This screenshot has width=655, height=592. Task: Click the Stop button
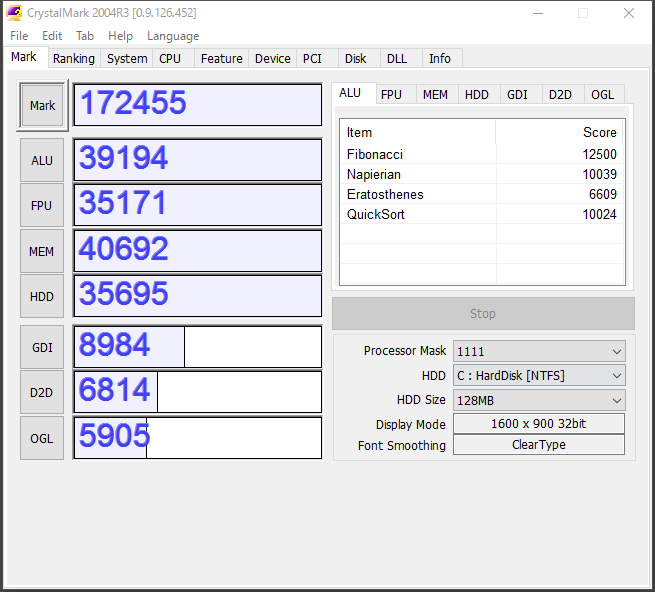483,313
